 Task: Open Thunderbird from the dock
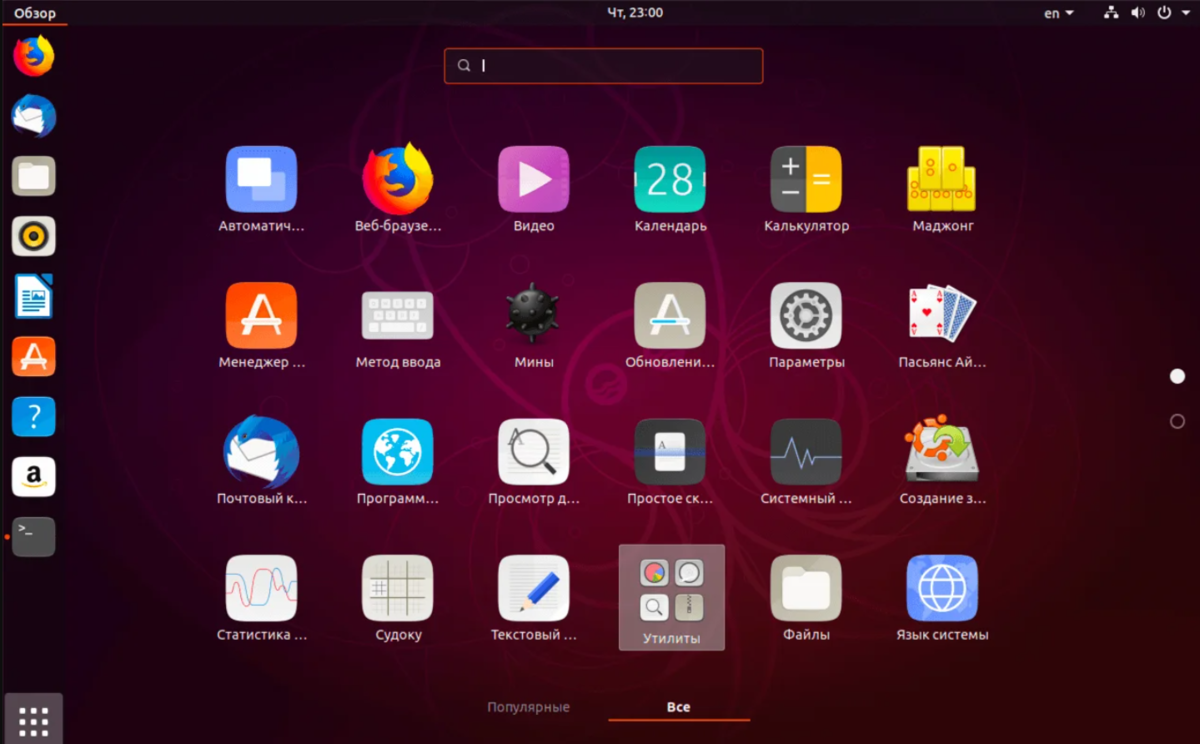coord(33,117)
